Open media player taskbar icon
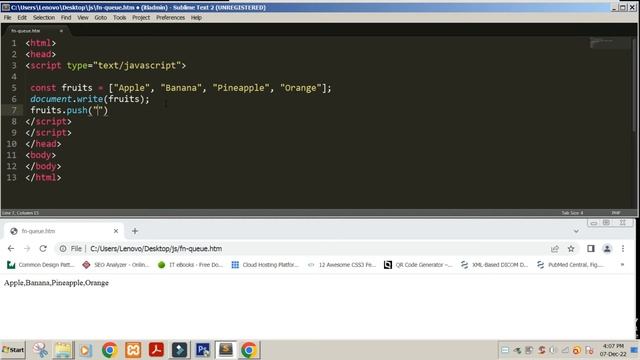Viewport: 640px width, 360px height. 86,350
